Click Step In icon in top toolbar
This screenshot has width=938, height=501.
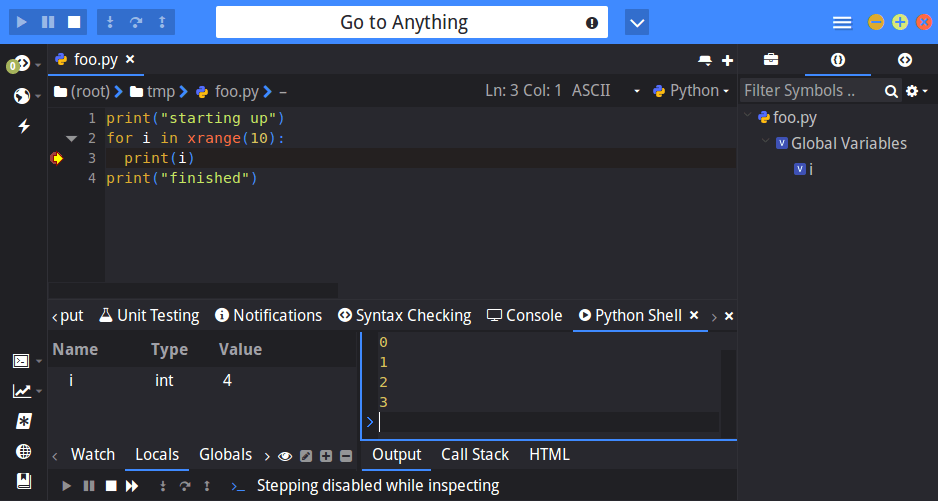[110, 22]
